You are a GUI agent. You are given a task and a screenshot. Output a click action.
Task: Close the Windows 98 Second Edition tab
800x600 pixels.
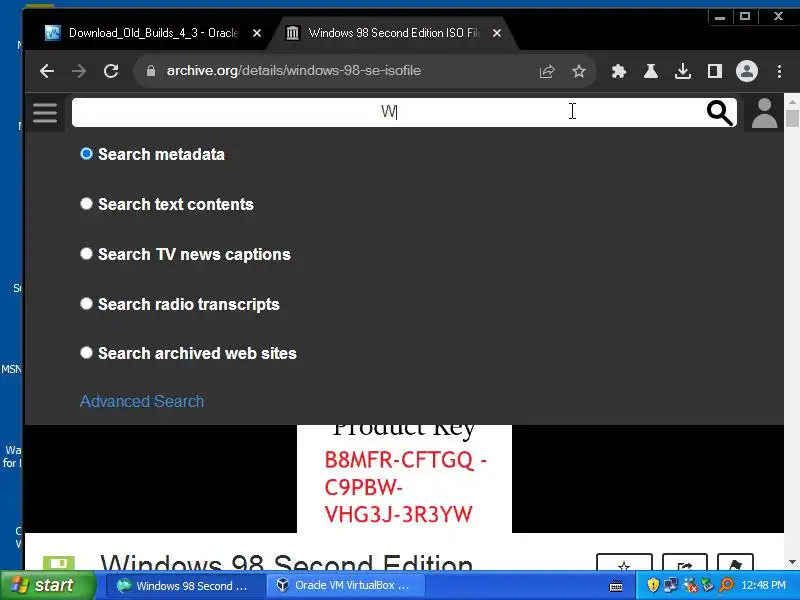[496, 33]
